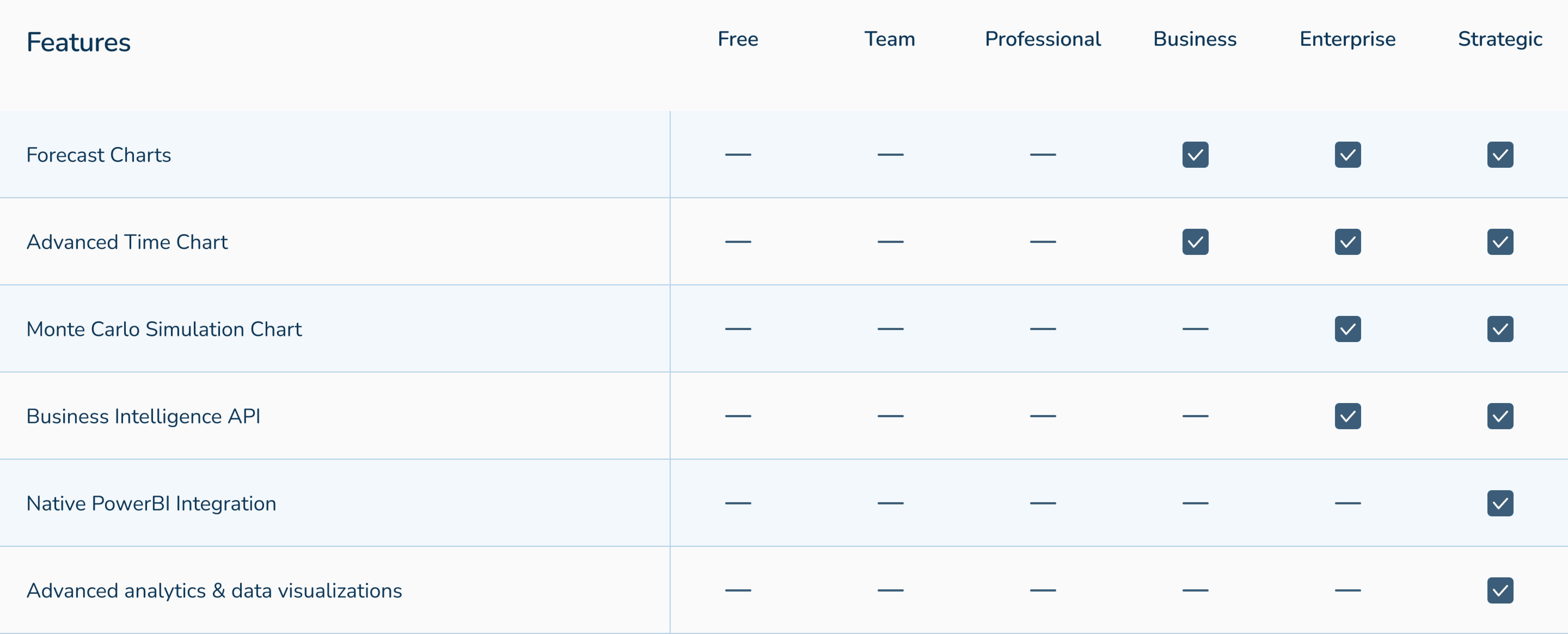Click the Native PowerBI Integration feature label

tap(151, 503)
